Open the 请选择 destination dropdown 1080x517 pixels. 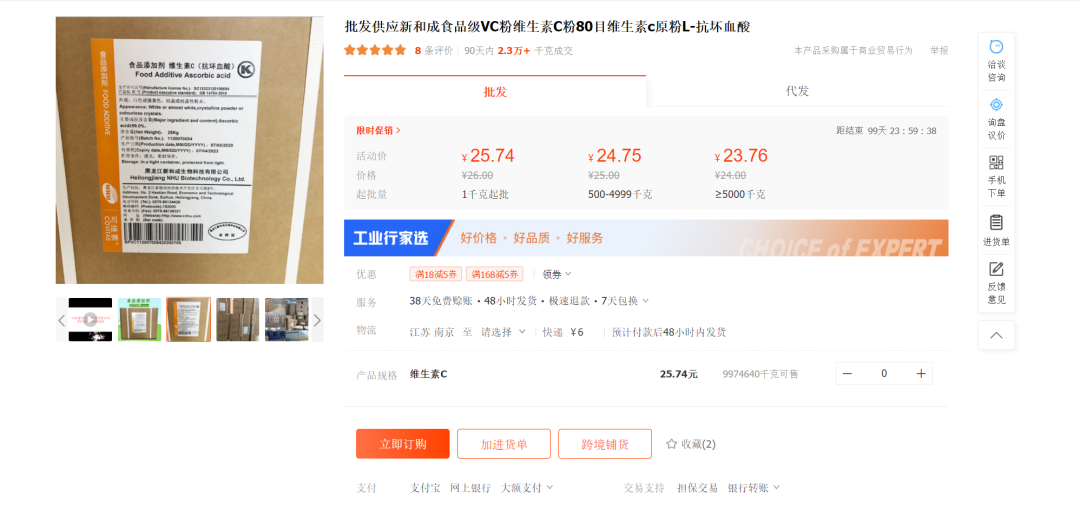(503, 332)
